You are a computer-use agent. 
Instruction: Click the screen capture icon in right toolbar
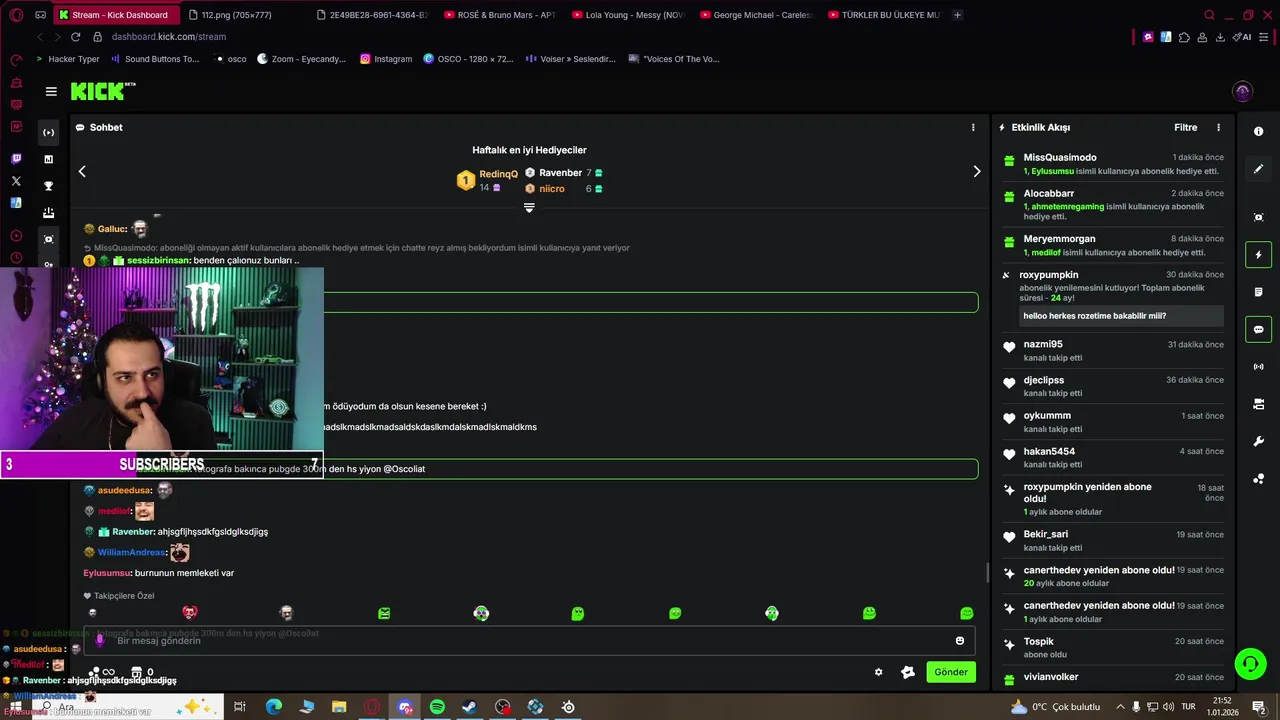click(1258, 217)
